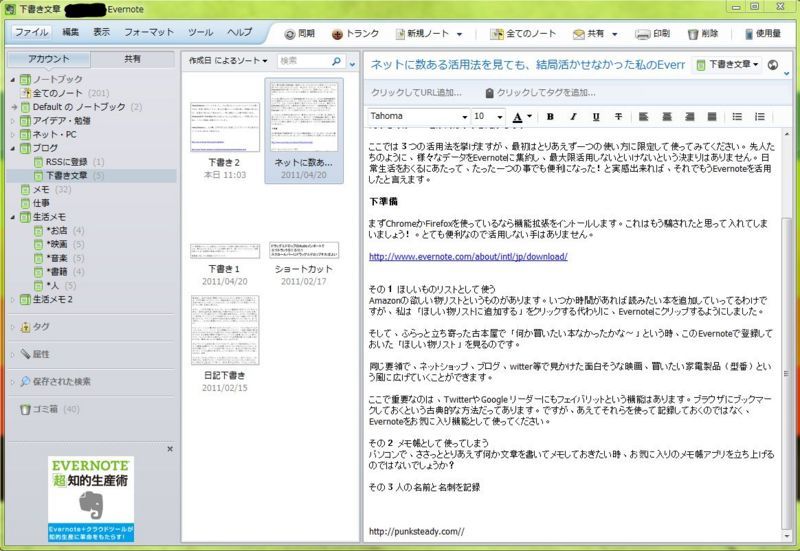Screen dimensions: 800x551
Task: Select the RSSに登録 notebook
Action: pyautogui.click(x=69, y=162)
